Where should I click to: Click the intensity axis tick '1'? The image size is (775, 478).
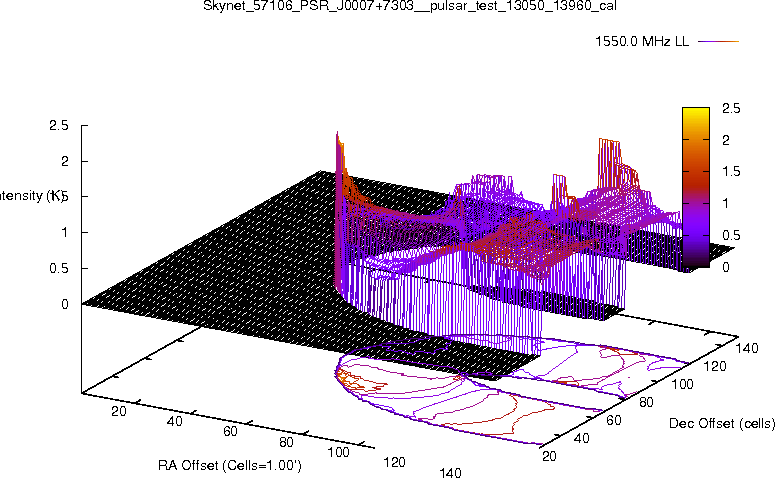(65, 232)
